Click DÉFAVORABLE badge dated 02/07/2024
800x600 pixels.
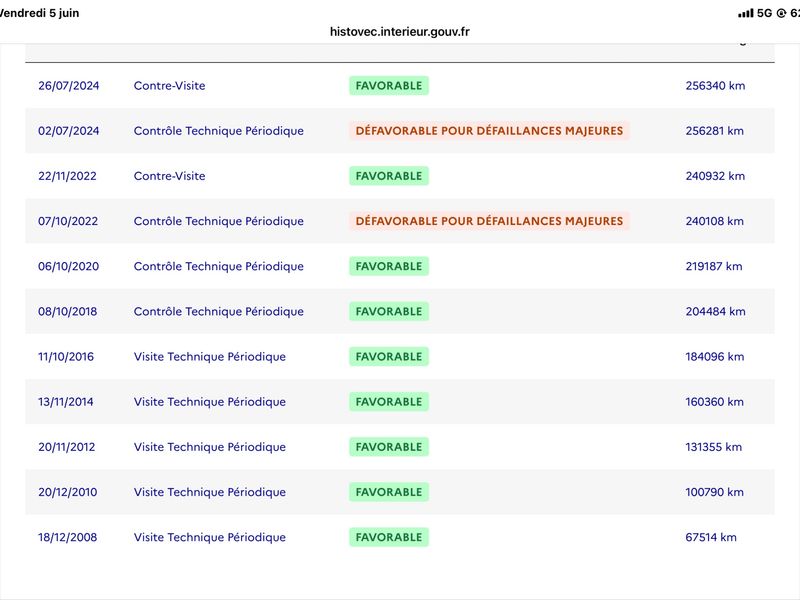(x=489, y=131)
